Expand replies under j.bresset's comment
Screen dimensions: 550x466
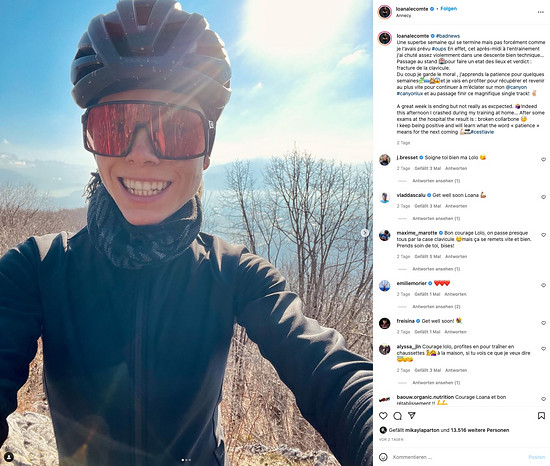436,181
